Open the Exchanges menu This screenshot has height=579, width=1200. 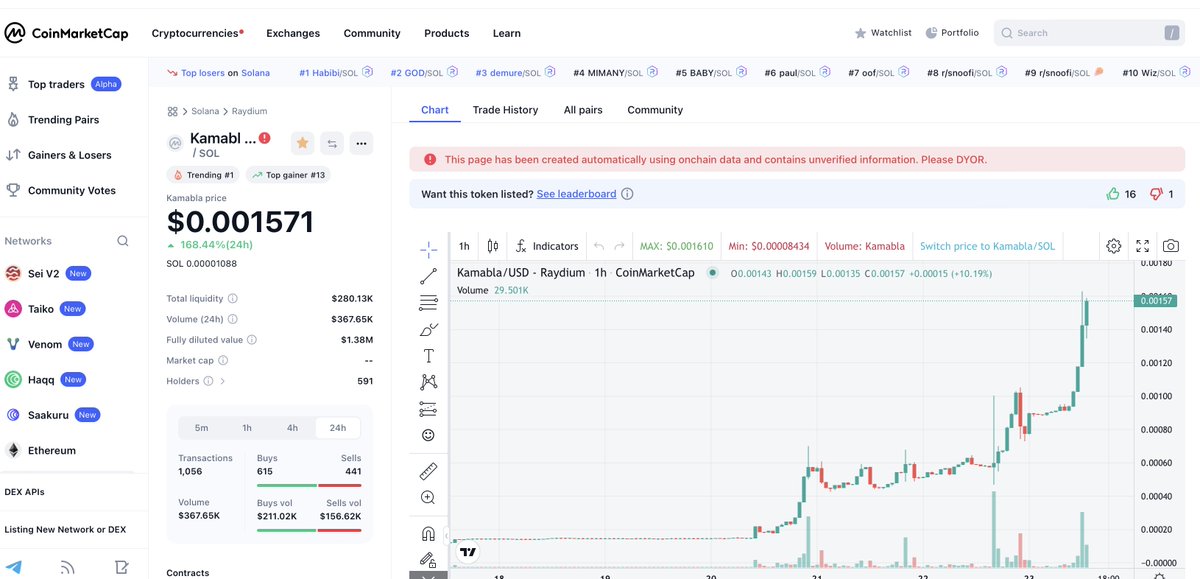(x=293, y=33)
